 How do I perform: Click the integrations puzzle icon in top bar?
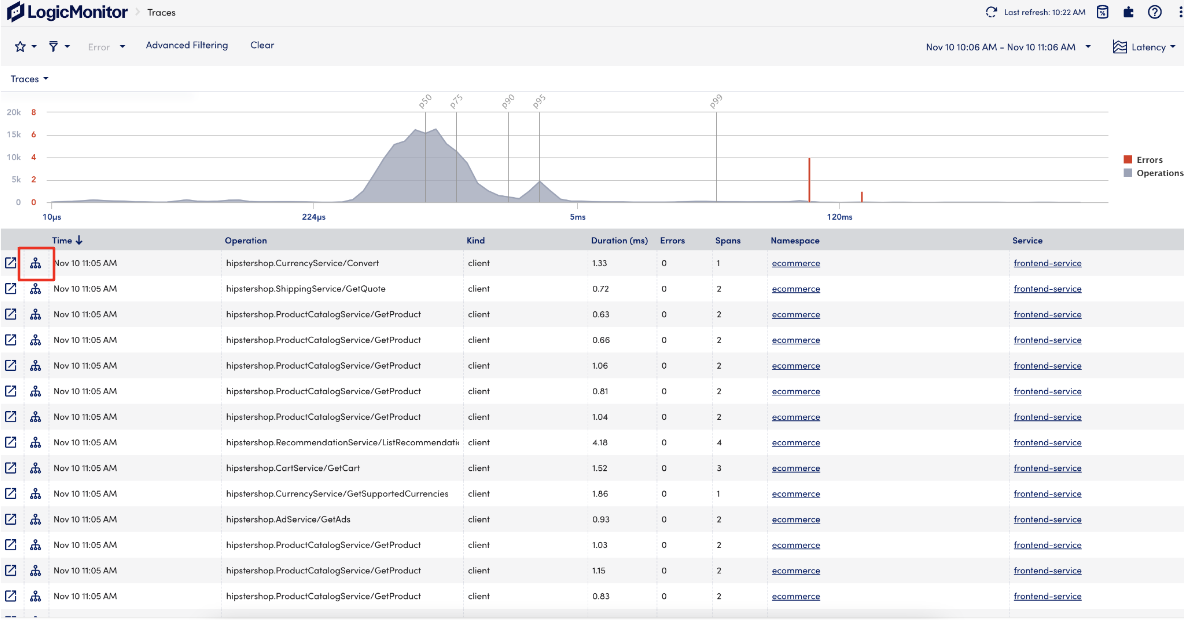pyautogui.click(x=1128, y=12)
